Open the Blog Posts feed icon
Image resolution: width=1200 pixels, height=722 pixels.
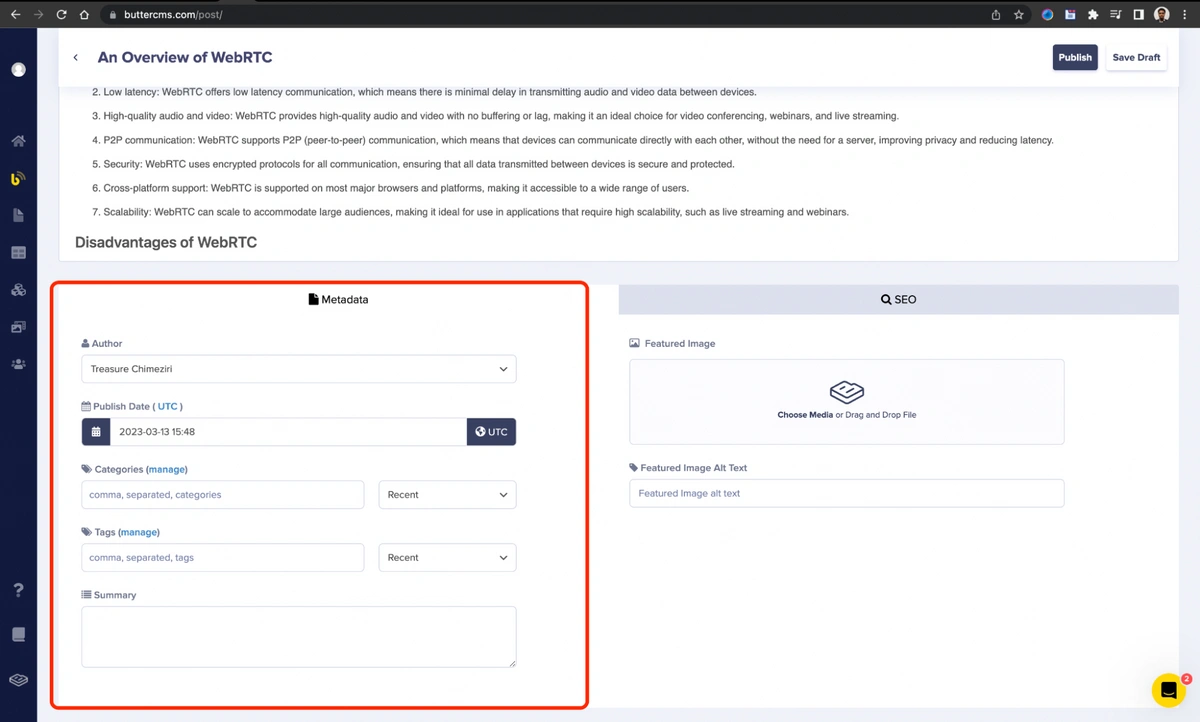click(x=18, y=179)
